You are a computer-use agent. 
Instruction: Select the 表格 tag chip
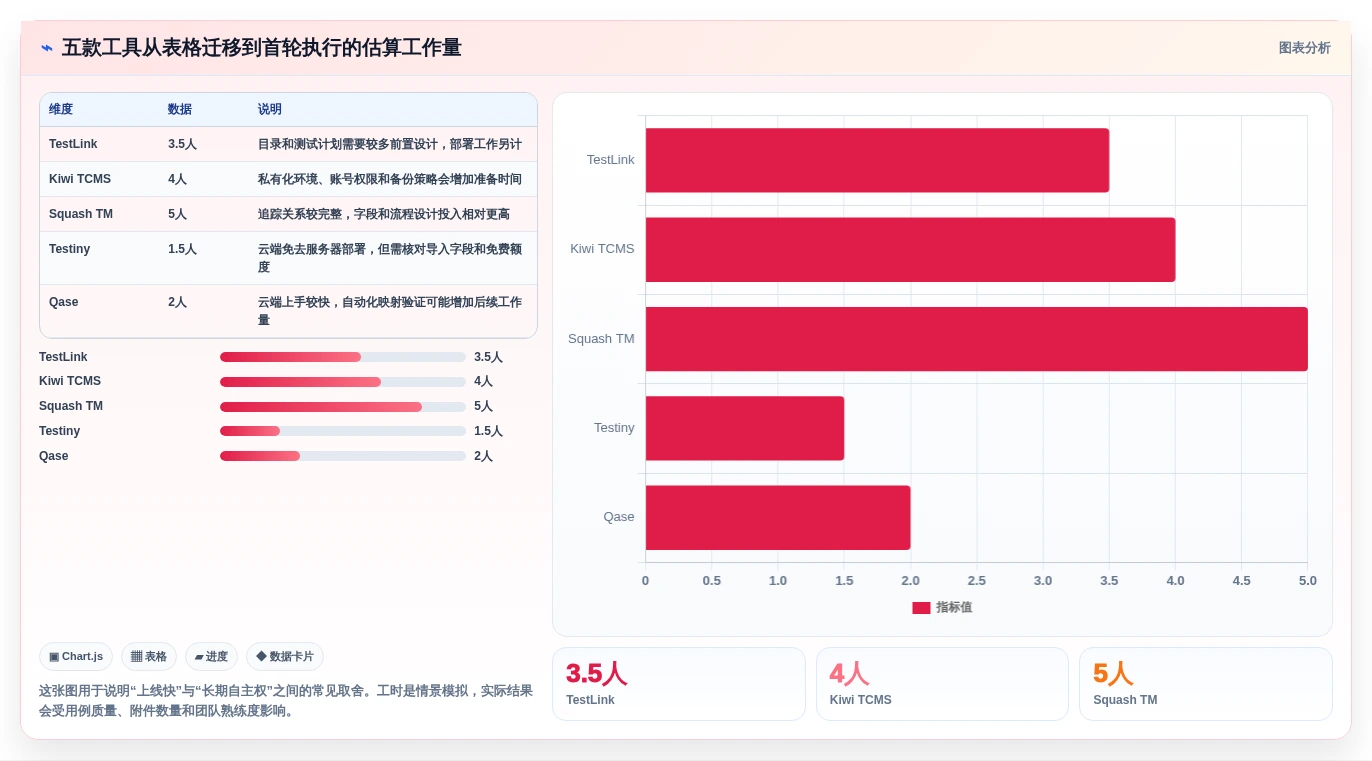[149, 657]
